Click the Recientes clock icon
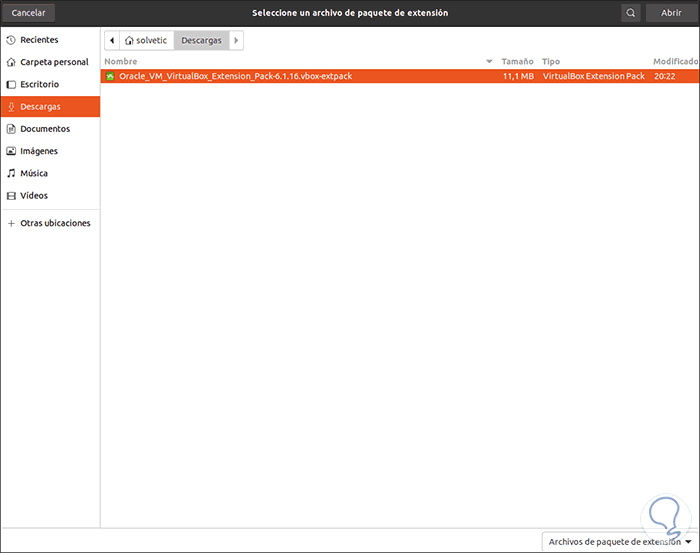Image resolution: width=700 pixels, height=553 pixels. [x=11, y=40]
